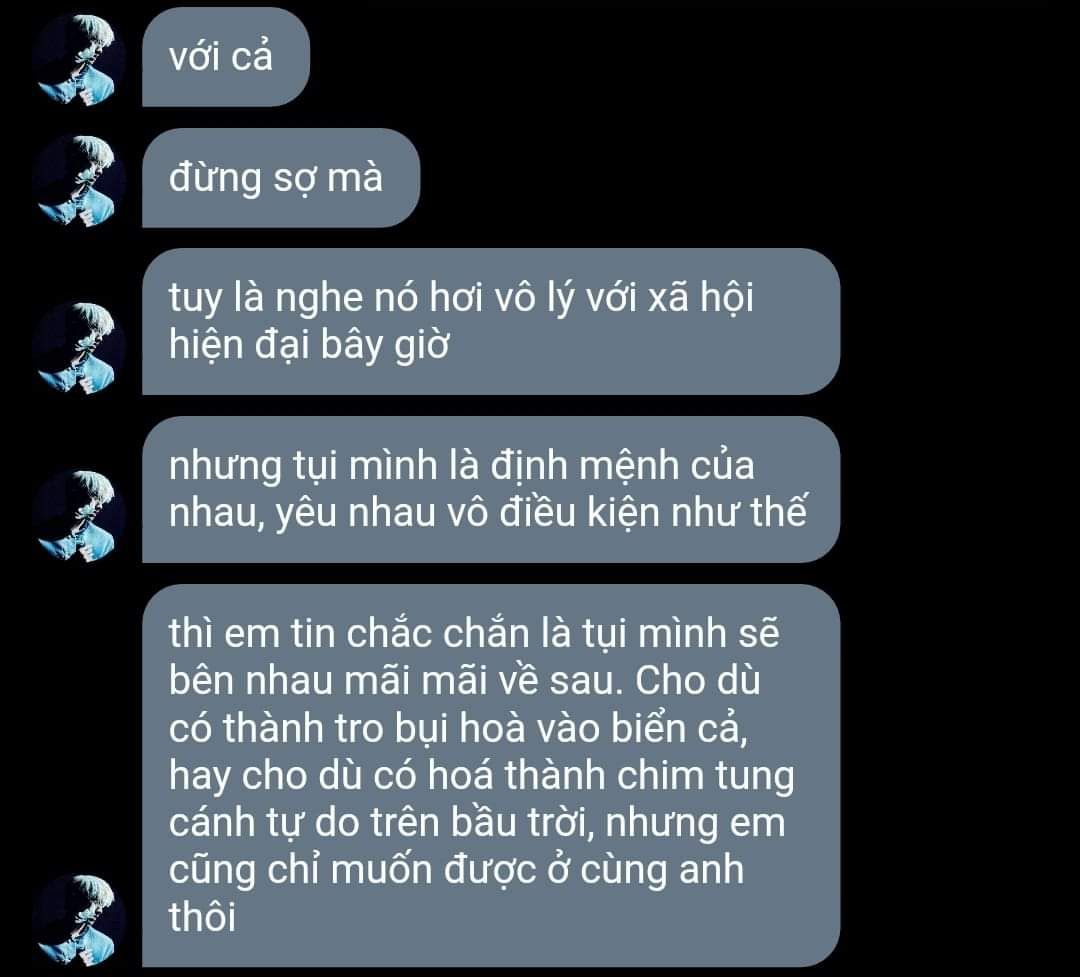The height and width of the screenshot is (977, 1080).
Task: Tap the avatar beside the "nhưng tụi mình" message
Action: click(x=79, y=517)
